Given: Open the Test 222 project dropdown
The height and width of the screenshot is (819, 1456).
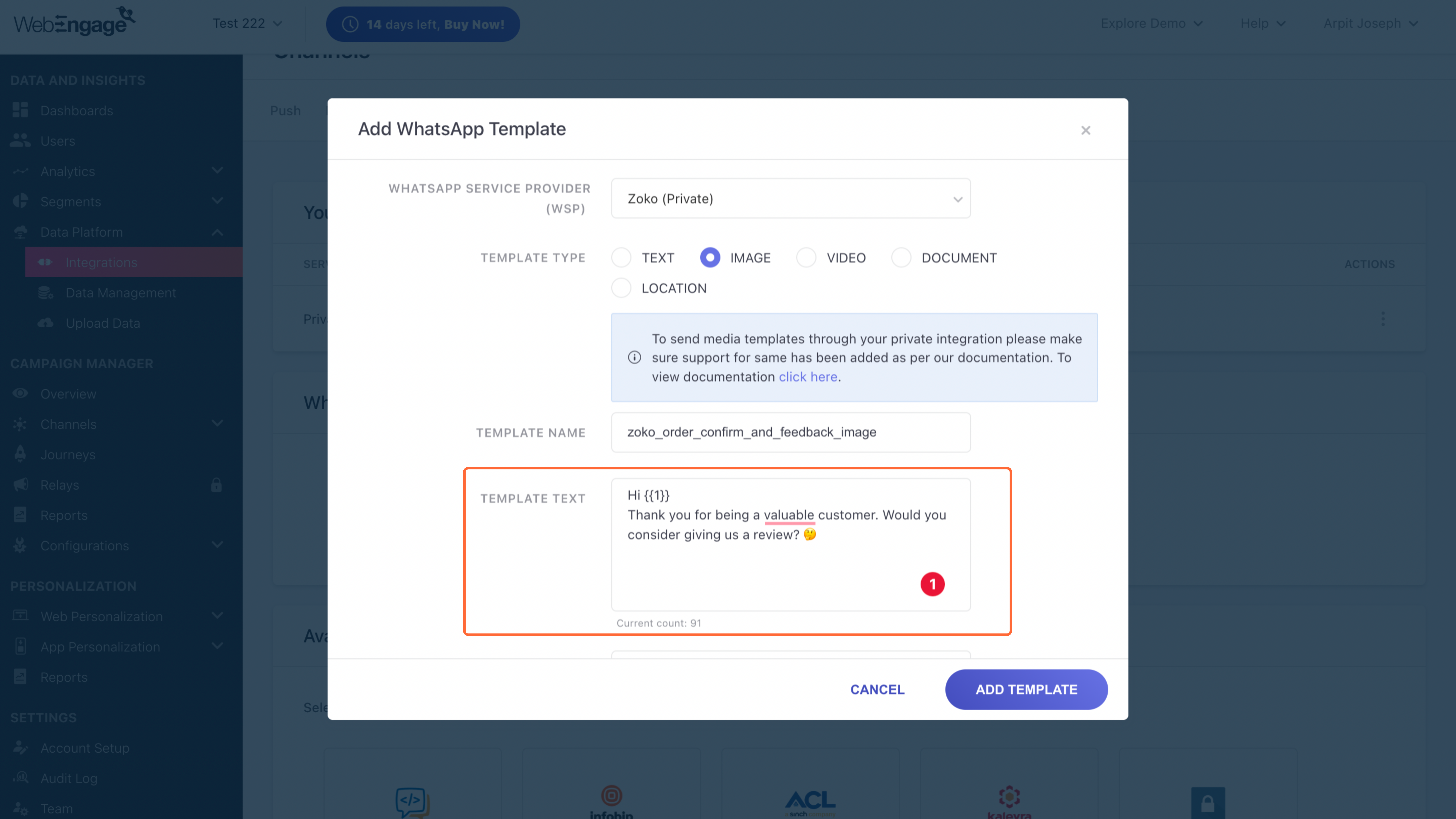Looking at the screenshot, I should (247, 23).
